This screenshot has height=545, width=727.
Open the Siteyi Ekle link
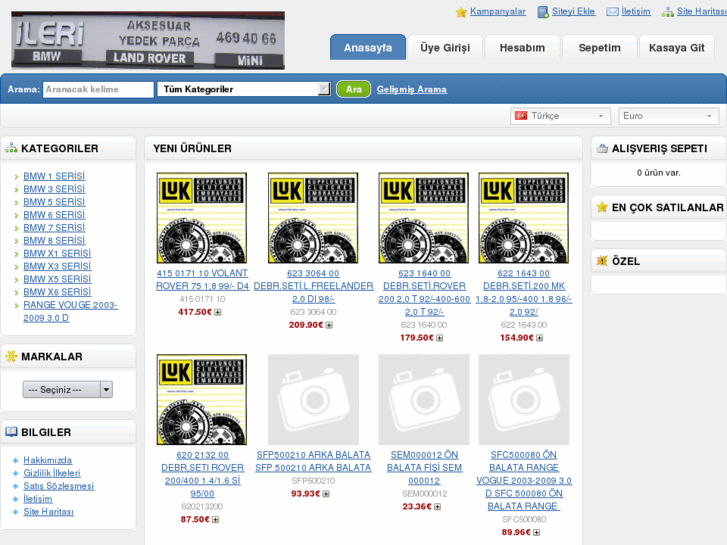[574, 12]
